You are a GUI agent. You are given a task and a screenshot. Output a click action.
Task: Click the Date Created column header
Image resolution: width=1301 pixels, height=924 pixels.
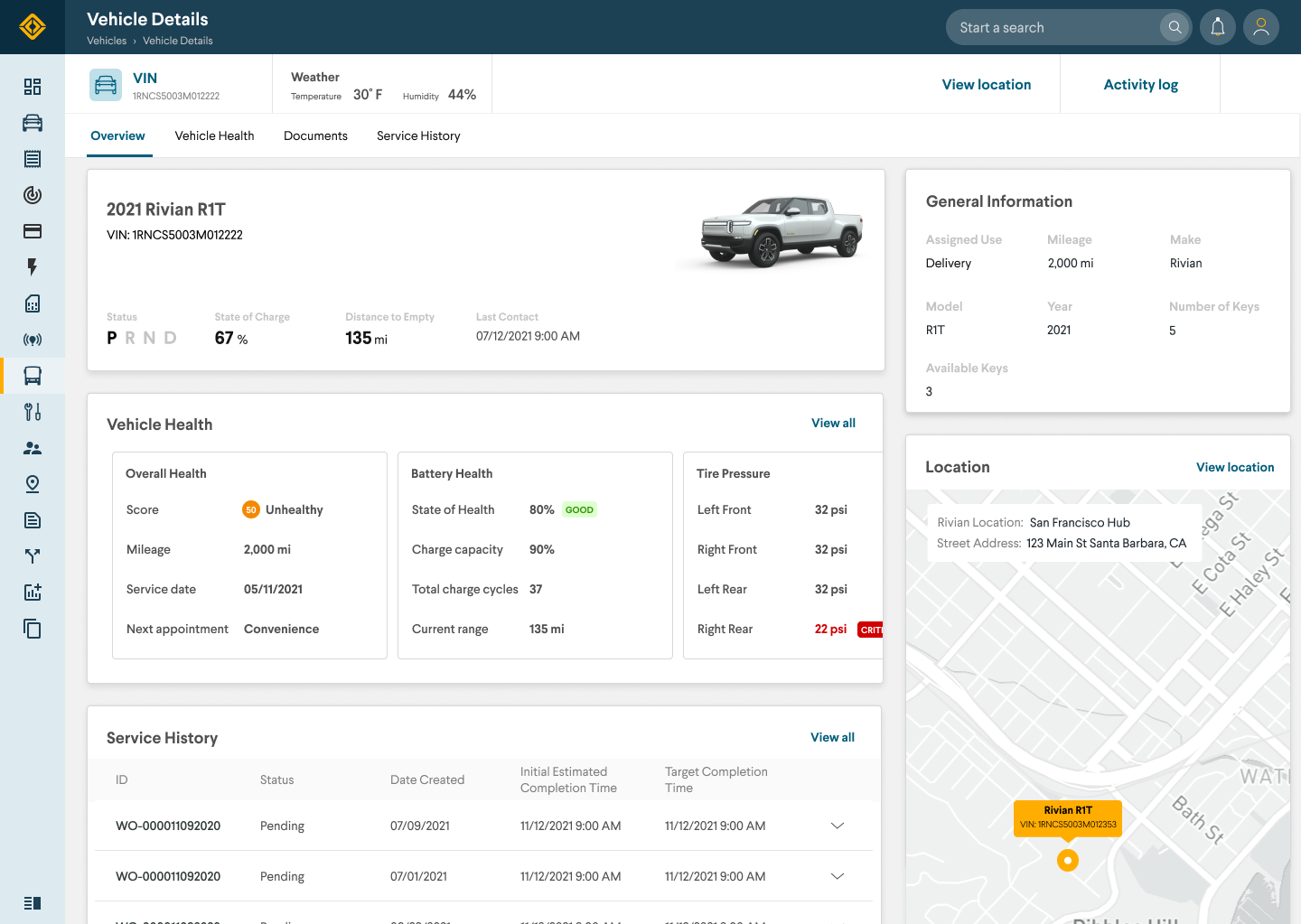427,779
